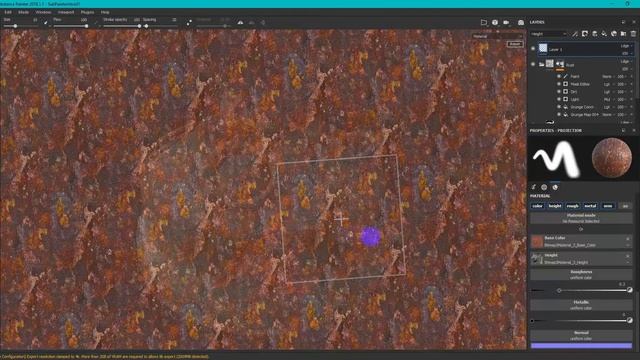Toggle the height channel button
Image resolution: width=640 pixels, height=360 pixels.
click(555, 206)
